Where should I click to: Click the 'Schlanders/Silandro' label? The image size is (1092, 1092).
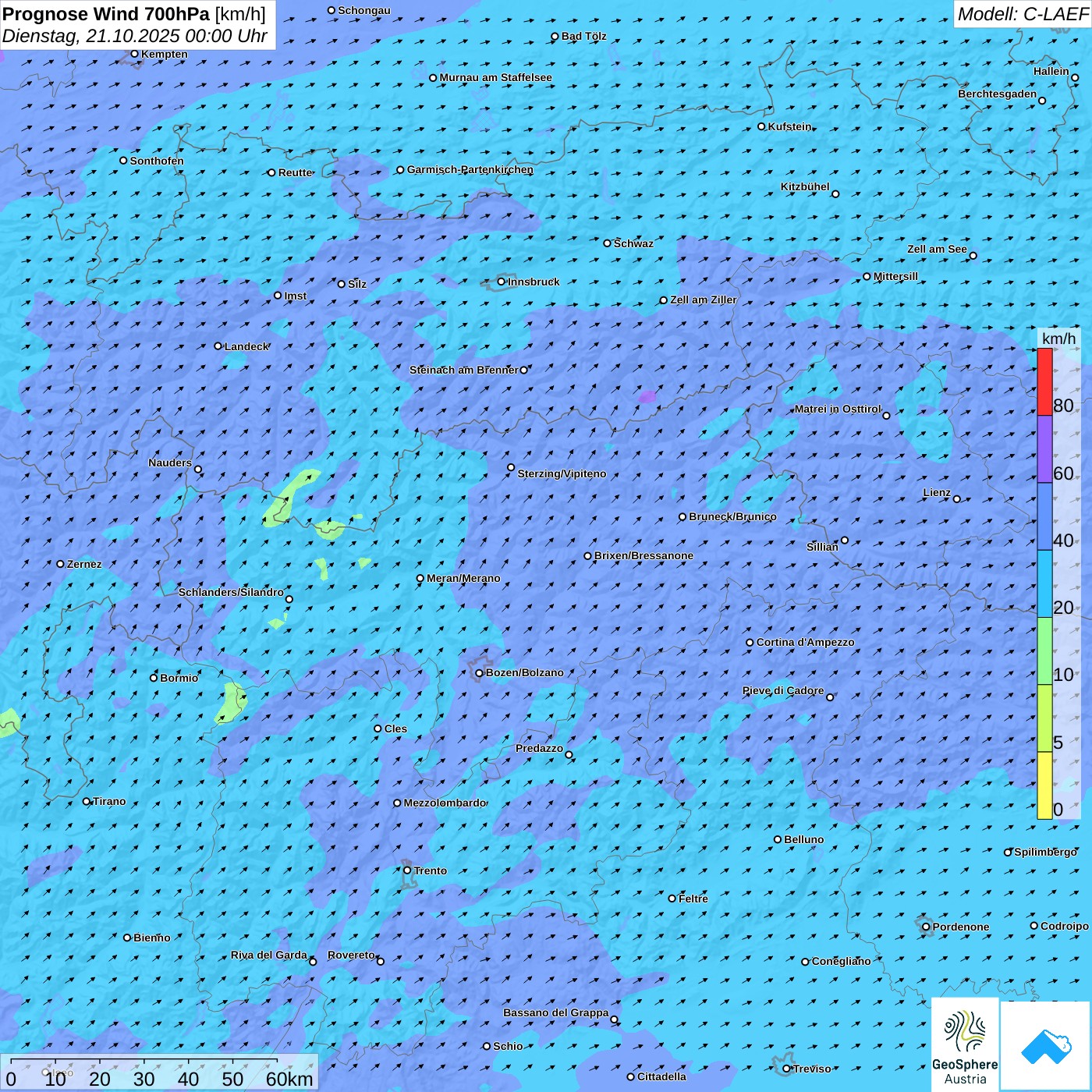coord(231,592)
